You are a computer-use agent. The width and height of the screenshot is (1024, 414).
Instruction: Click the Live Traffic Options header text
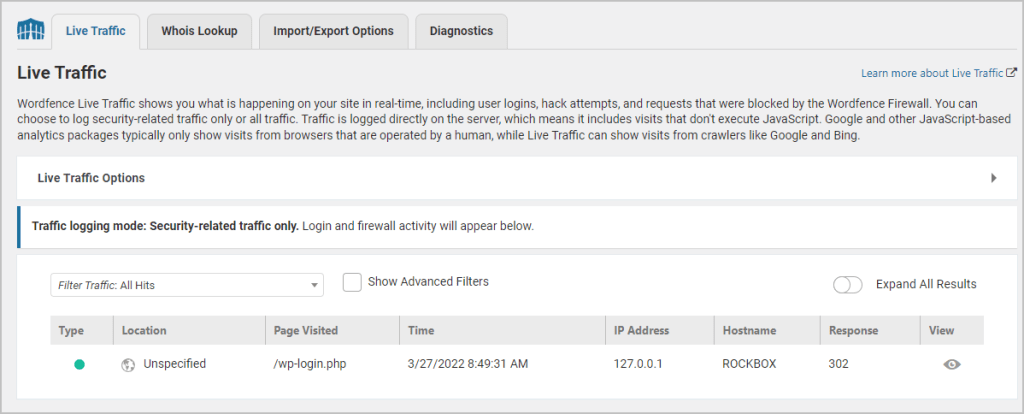91,178
